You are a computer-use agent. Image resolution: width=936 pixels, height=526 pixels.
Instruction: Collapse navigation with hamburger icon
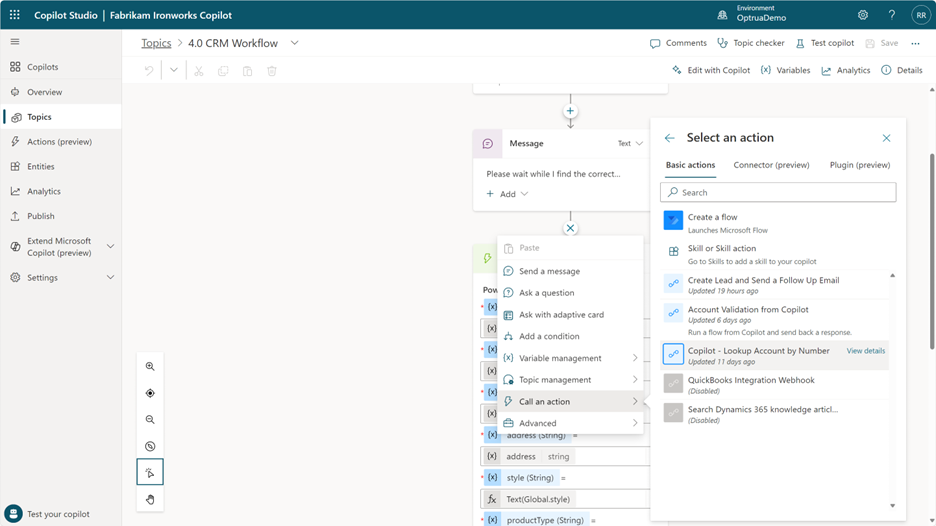point(15,42)
